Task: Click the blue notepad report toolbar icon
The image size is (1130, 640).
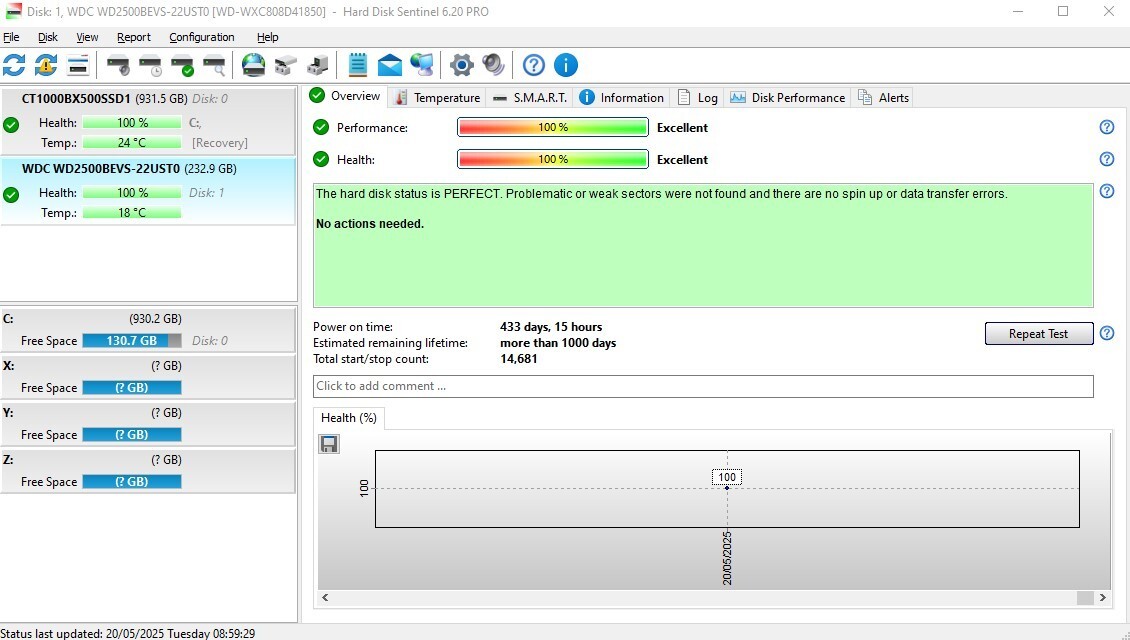Action: click(x=357, y=66)
